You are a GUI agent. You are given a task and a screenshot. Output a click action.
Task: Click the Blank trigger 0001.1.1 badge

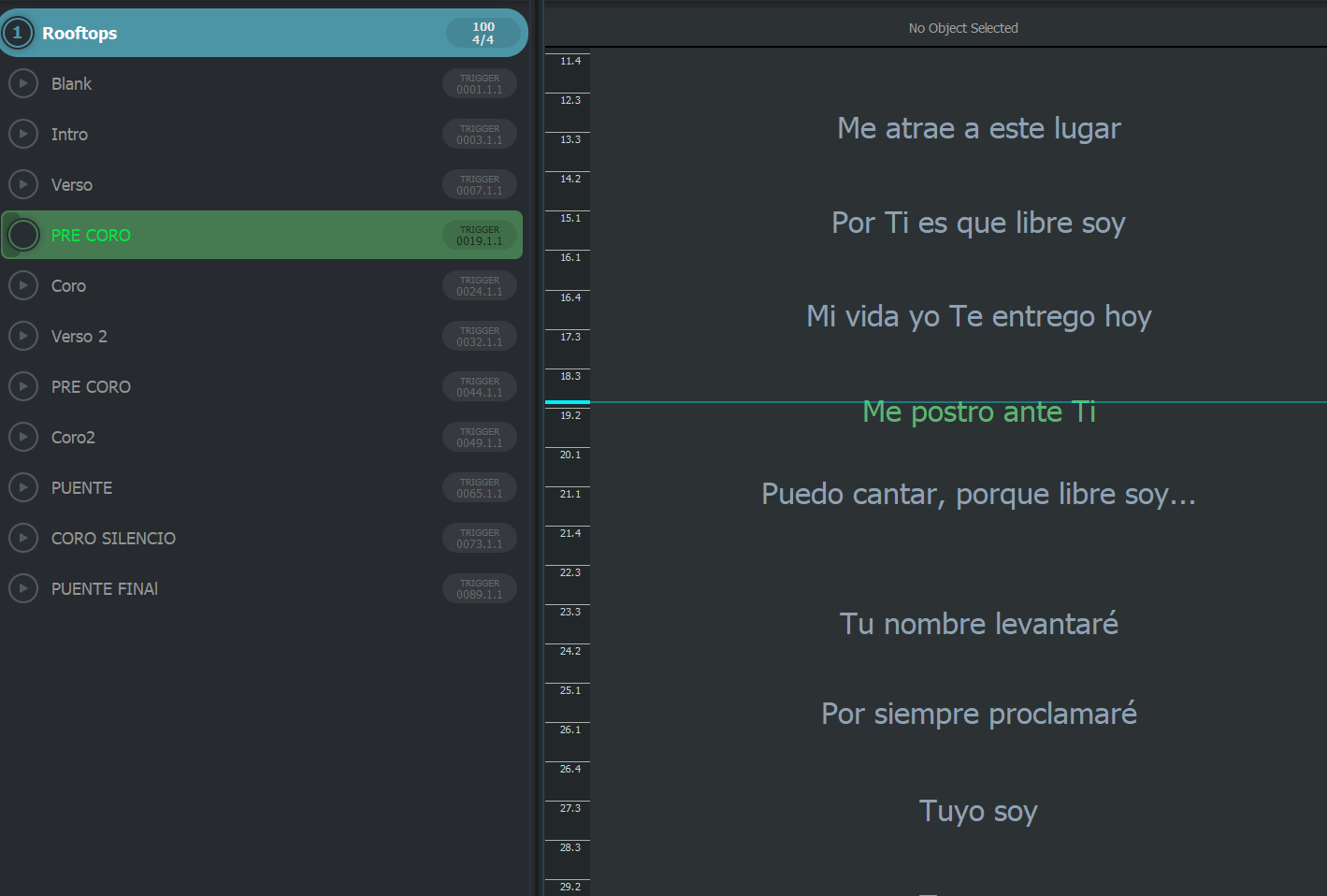click(x=479, y=84)
